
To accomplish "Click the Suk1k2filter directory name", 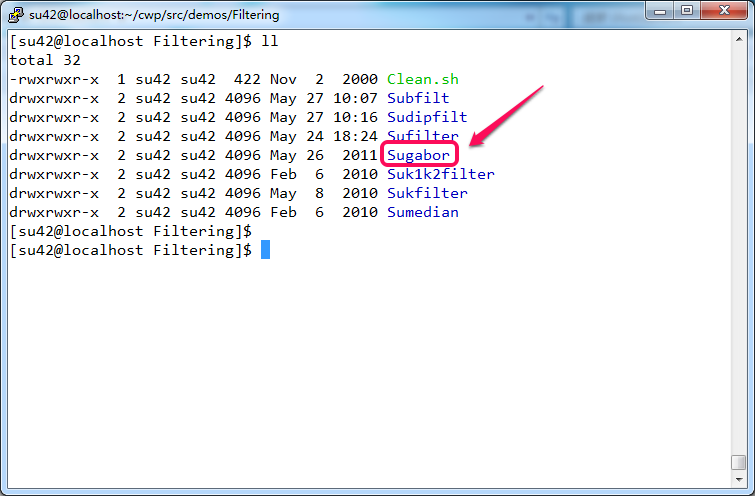I will pyautogui.click(x=441, y=174).
